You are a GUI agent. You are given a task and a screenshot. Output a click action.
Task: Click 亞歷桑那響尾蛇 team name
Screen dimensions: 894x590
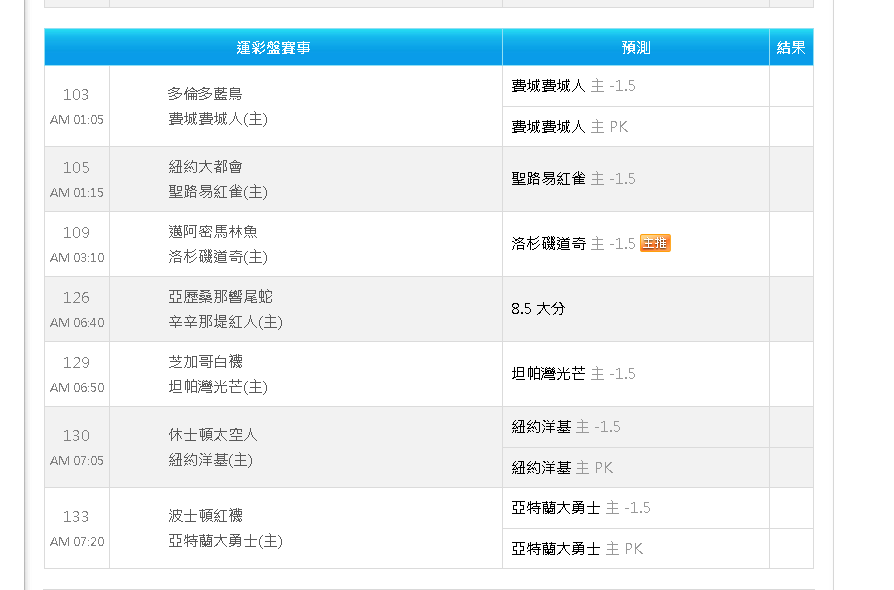pos(220,297)
